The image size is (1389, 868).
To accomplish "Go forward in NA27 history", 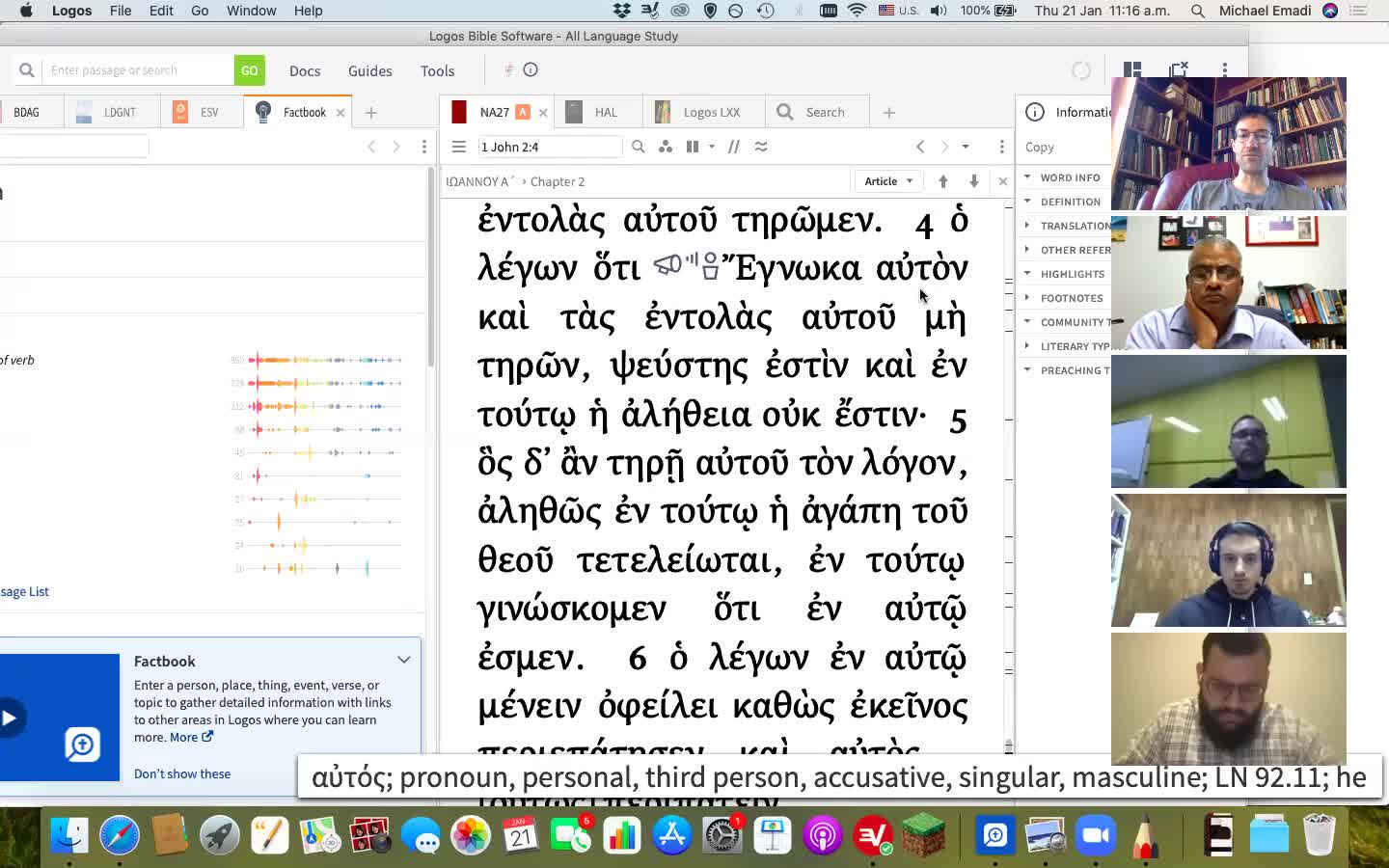I will [x=944, y=147].
